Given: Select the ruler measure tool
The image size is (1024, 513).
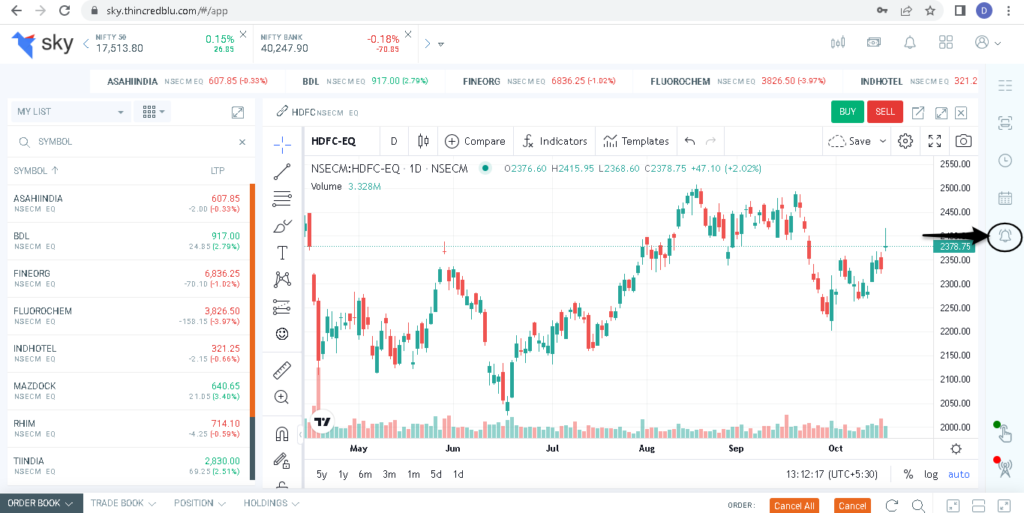Looking at the screenshot, I should pyautogui.click(x=282, y=370).
